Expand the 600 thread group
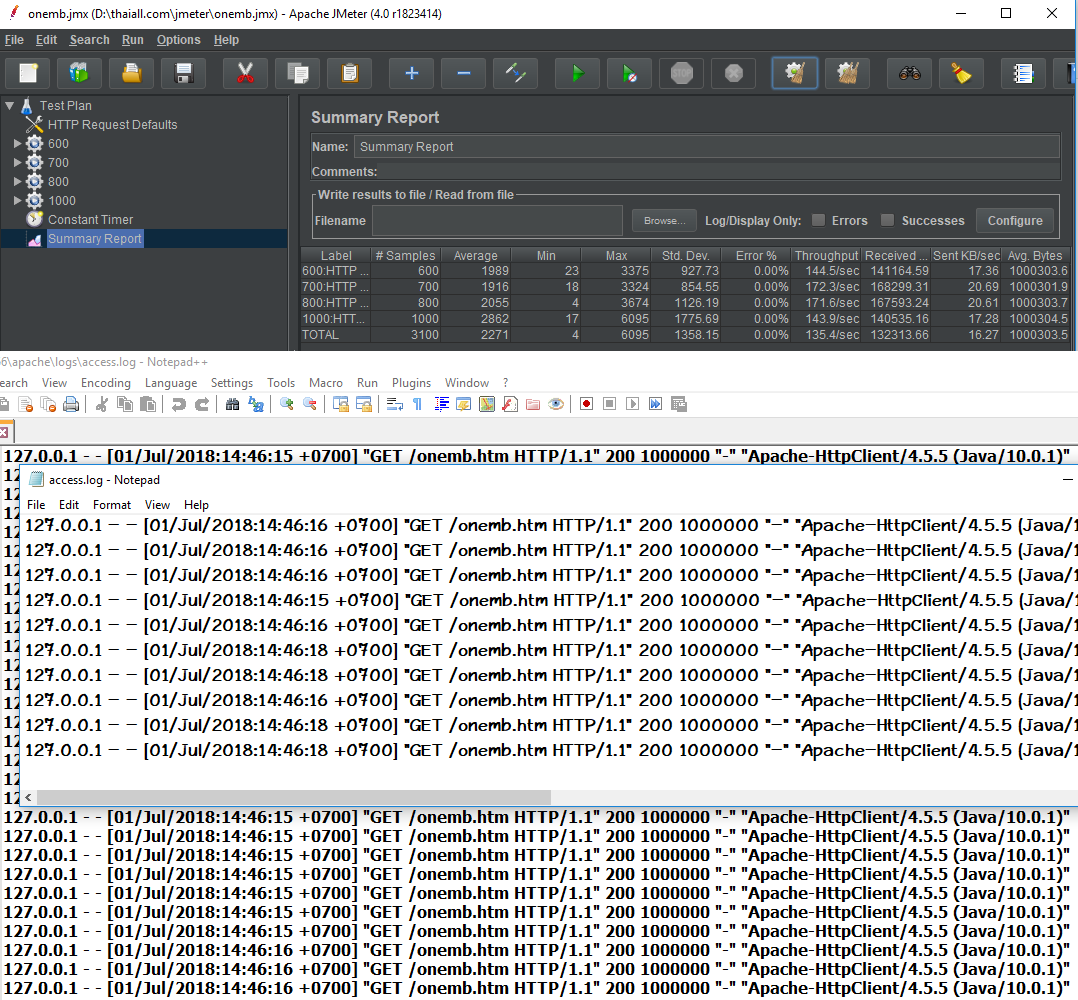This screenshot has width=1078, height=1000. [17, 144]
